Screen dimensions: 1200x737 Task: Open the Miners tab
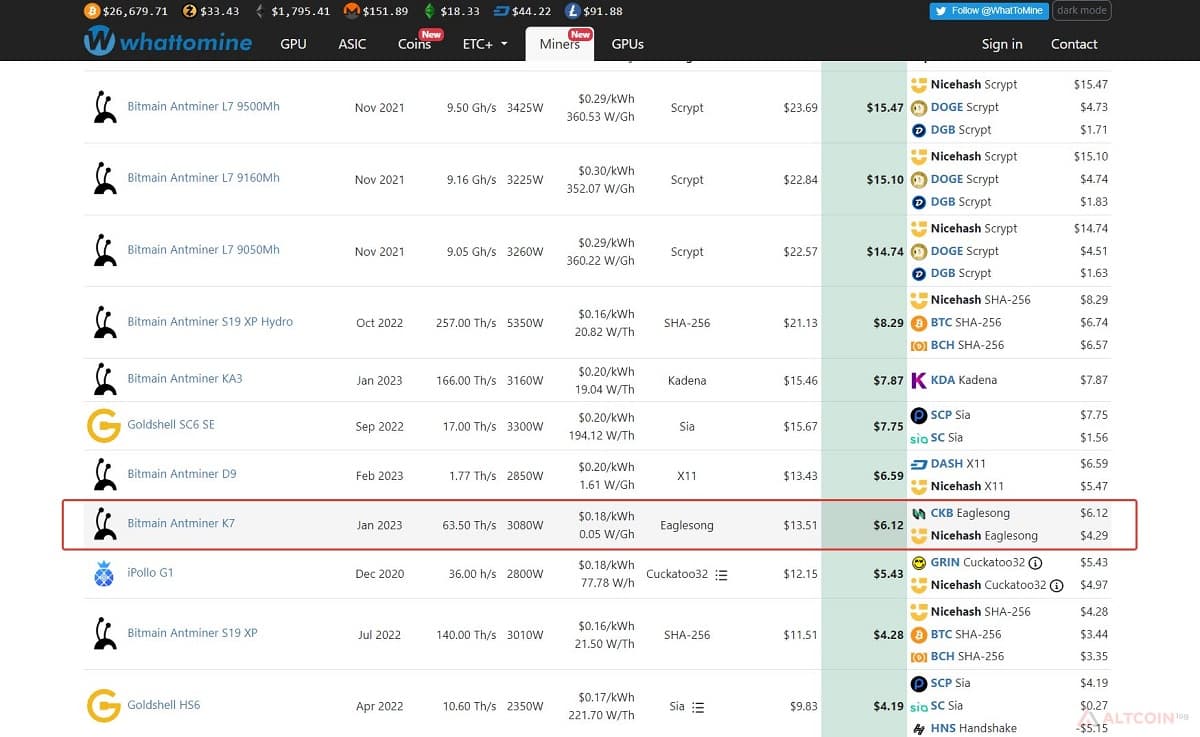tap(560, 44)
